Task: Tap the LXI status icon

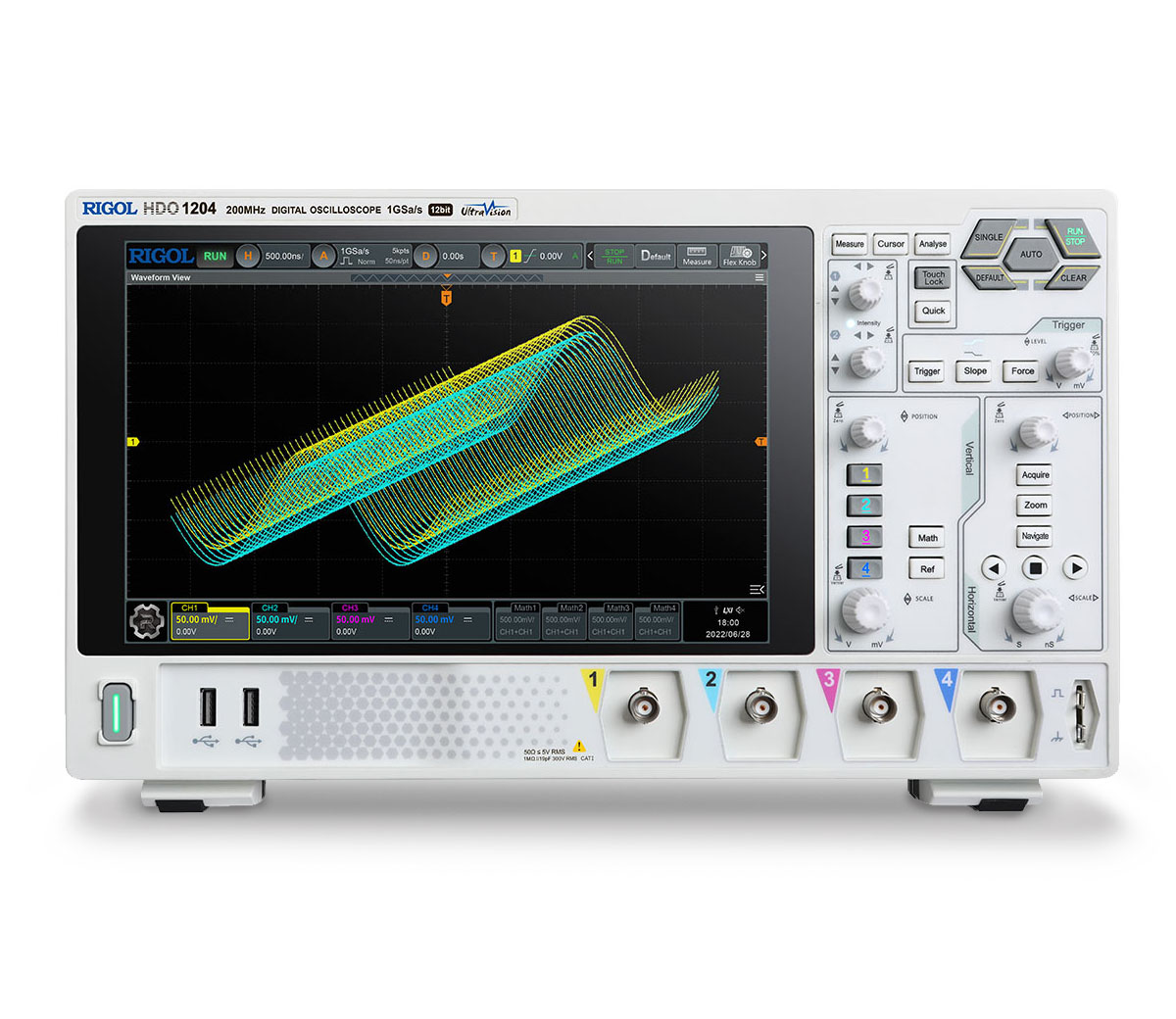Action: pos(727,609)
